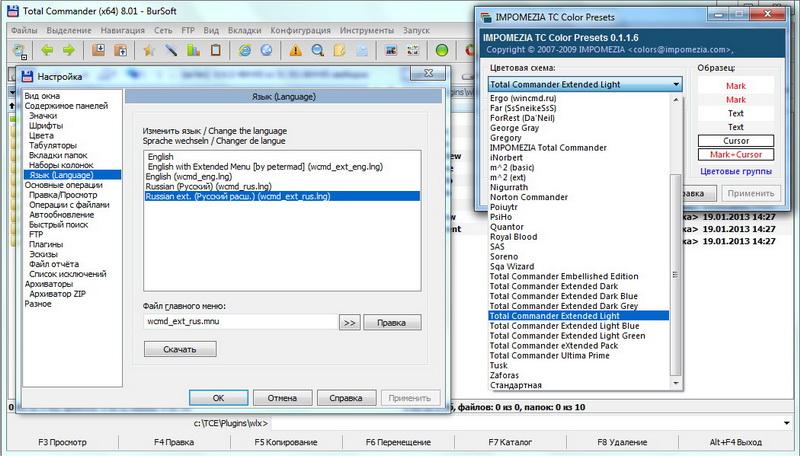This screenshot has height=456, width=800.
Task: Open file search magnifier icon
Action: click(x=317, y=50)
